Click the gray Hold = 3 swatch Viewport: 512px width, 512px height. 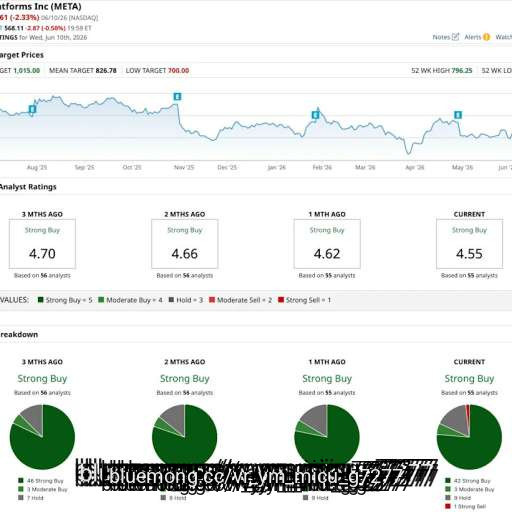coord(171,300)
